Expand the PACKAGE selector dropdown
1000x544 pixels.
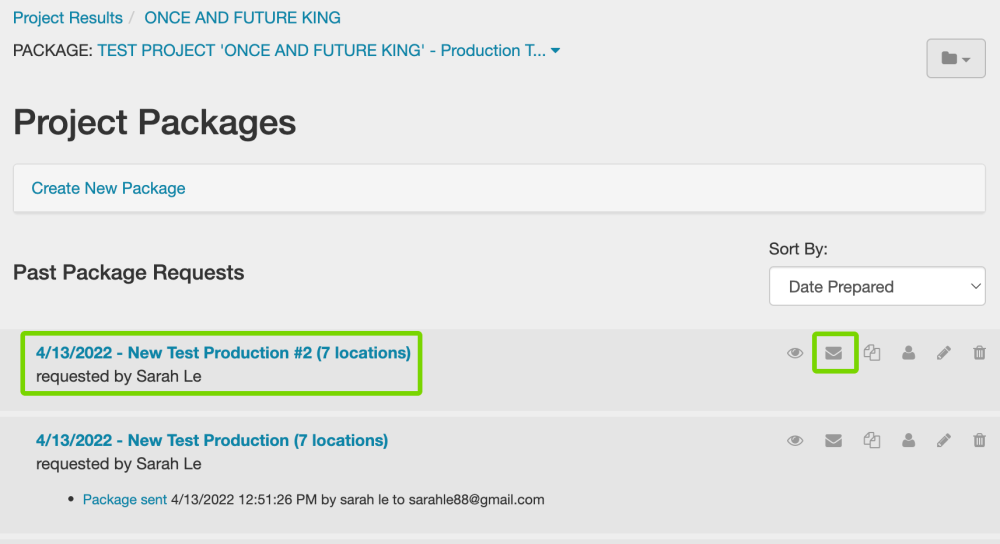[555, 50]
